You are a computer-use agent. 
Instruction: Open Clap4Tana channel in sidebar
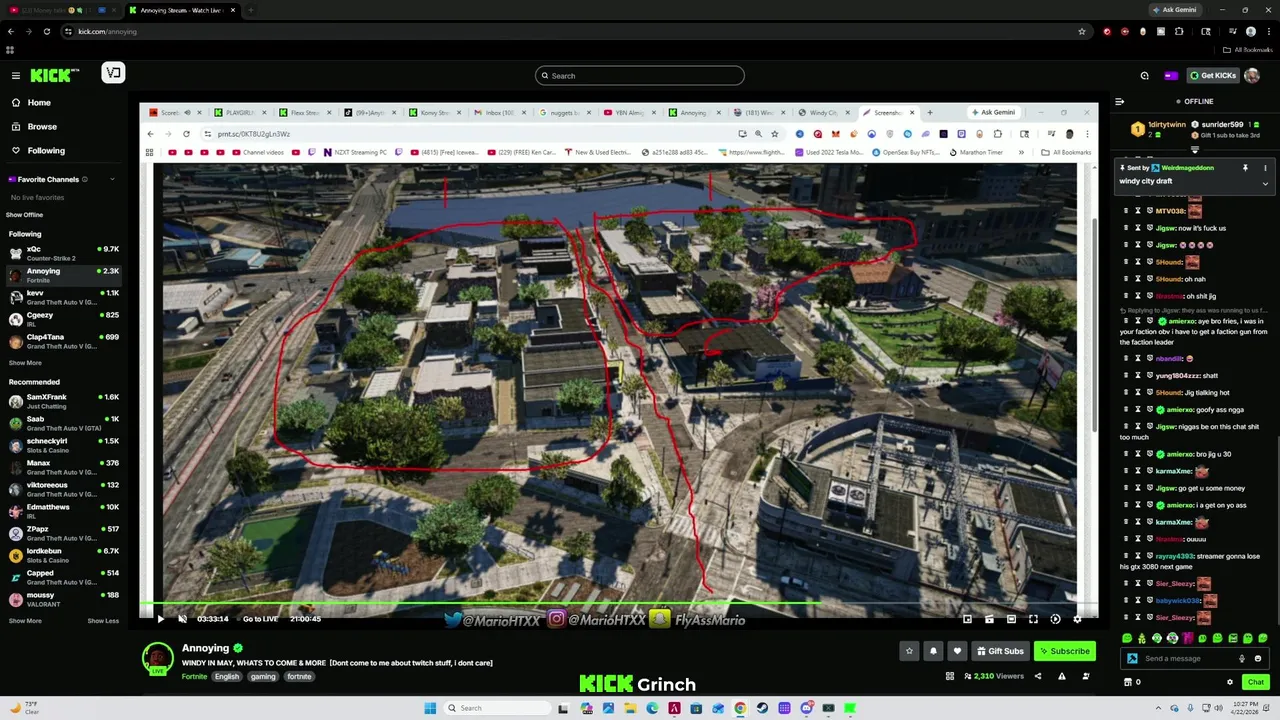click(x=64, y=341)
